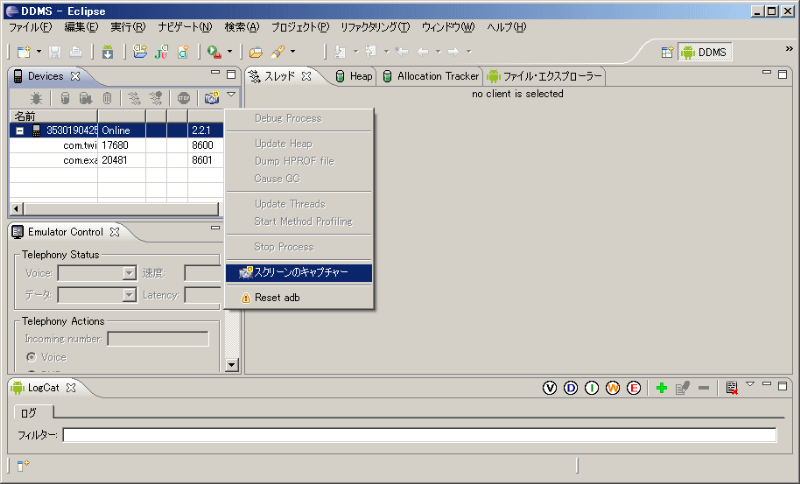Click the Start Method Profiling icon
The height and width of the screenshot is (484, 800).
pyautogui.click(x=155, y=98)
